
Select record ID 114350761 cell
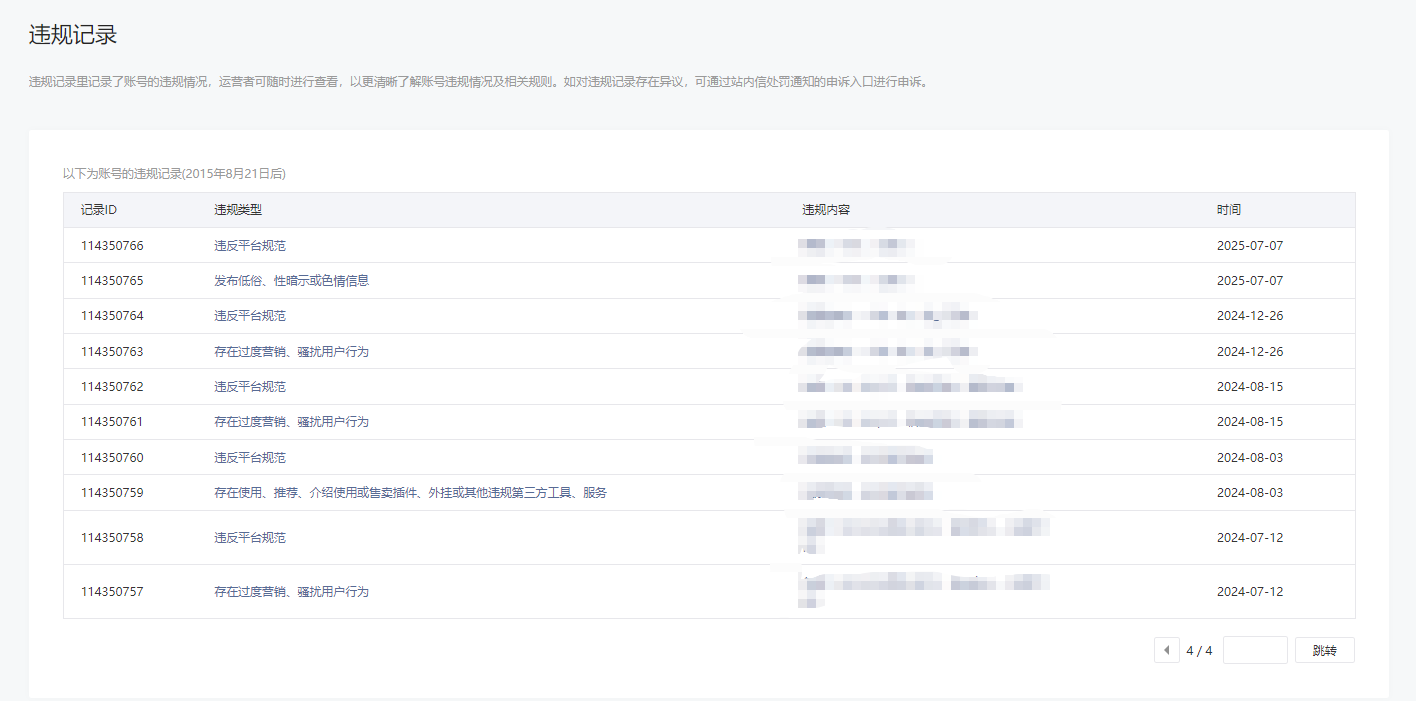[x=112, y=422]
